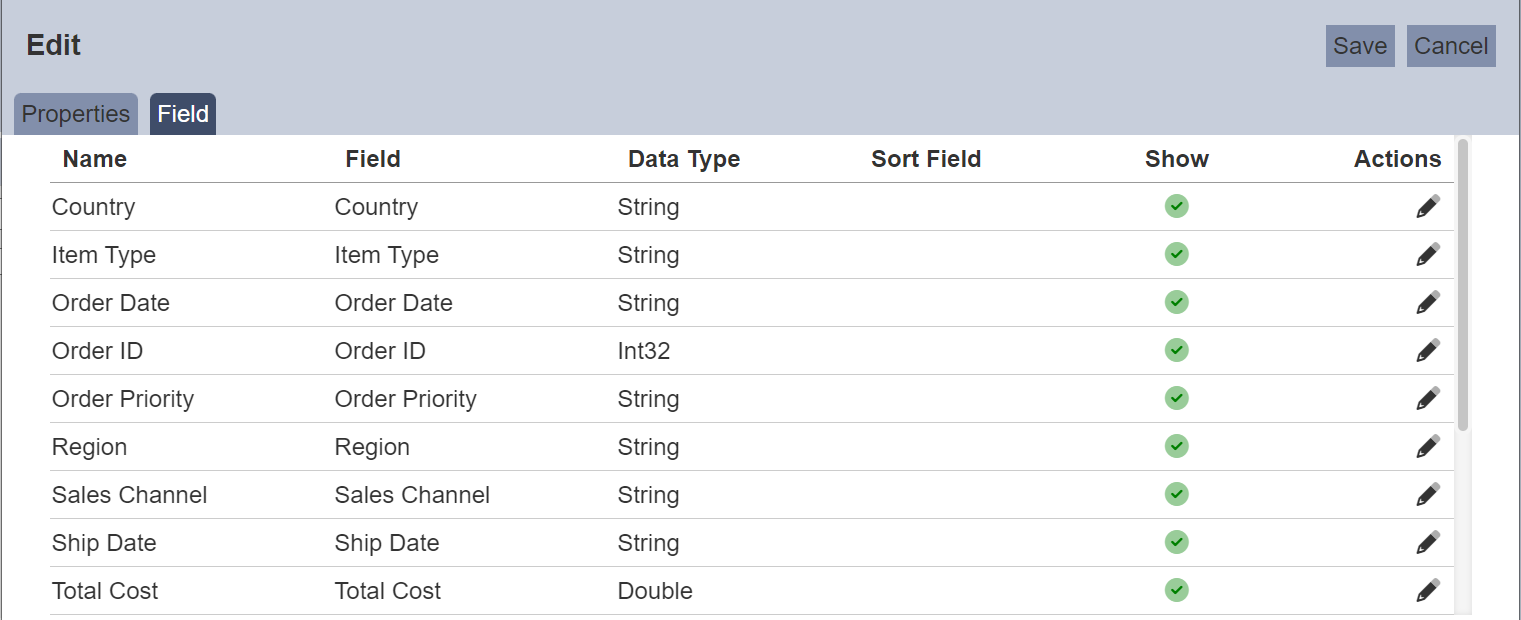1521x620 pixels.
Task: Cancel the edit dialog
Action: coord(1451,46)
